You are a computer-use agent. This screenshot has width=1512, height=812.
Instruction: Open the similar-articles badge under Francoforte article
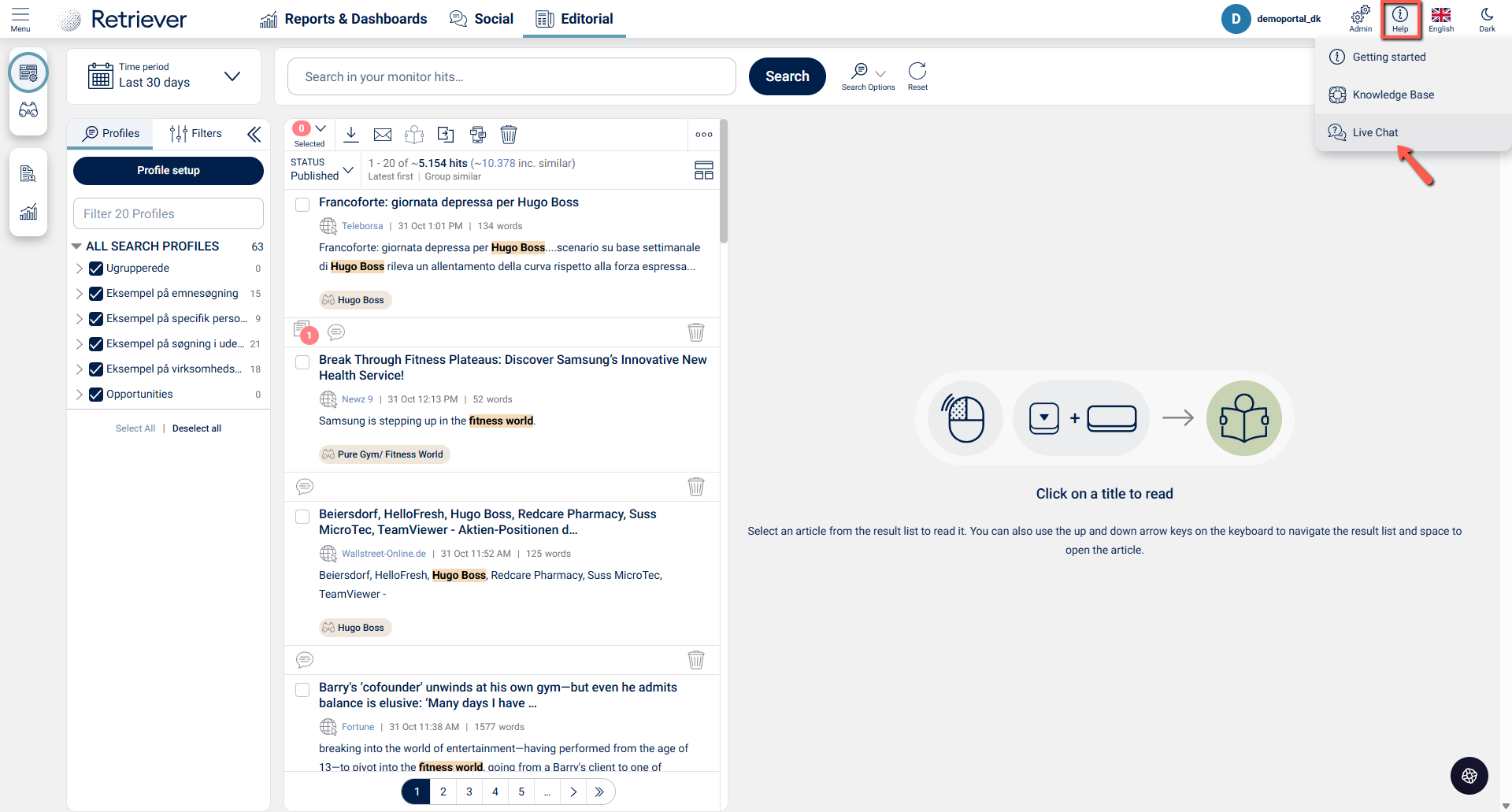[305, 332]
